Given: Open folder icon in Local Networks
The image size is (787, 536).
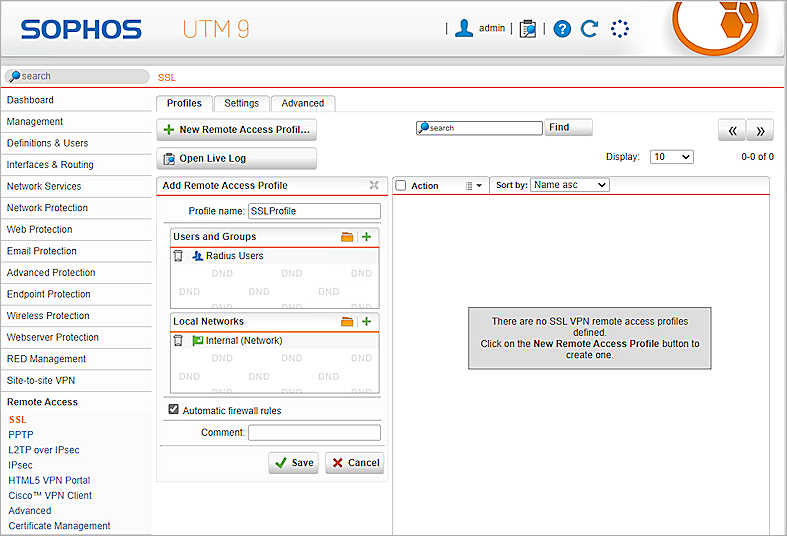Looking at the screenshot, I should click(347, 322).
